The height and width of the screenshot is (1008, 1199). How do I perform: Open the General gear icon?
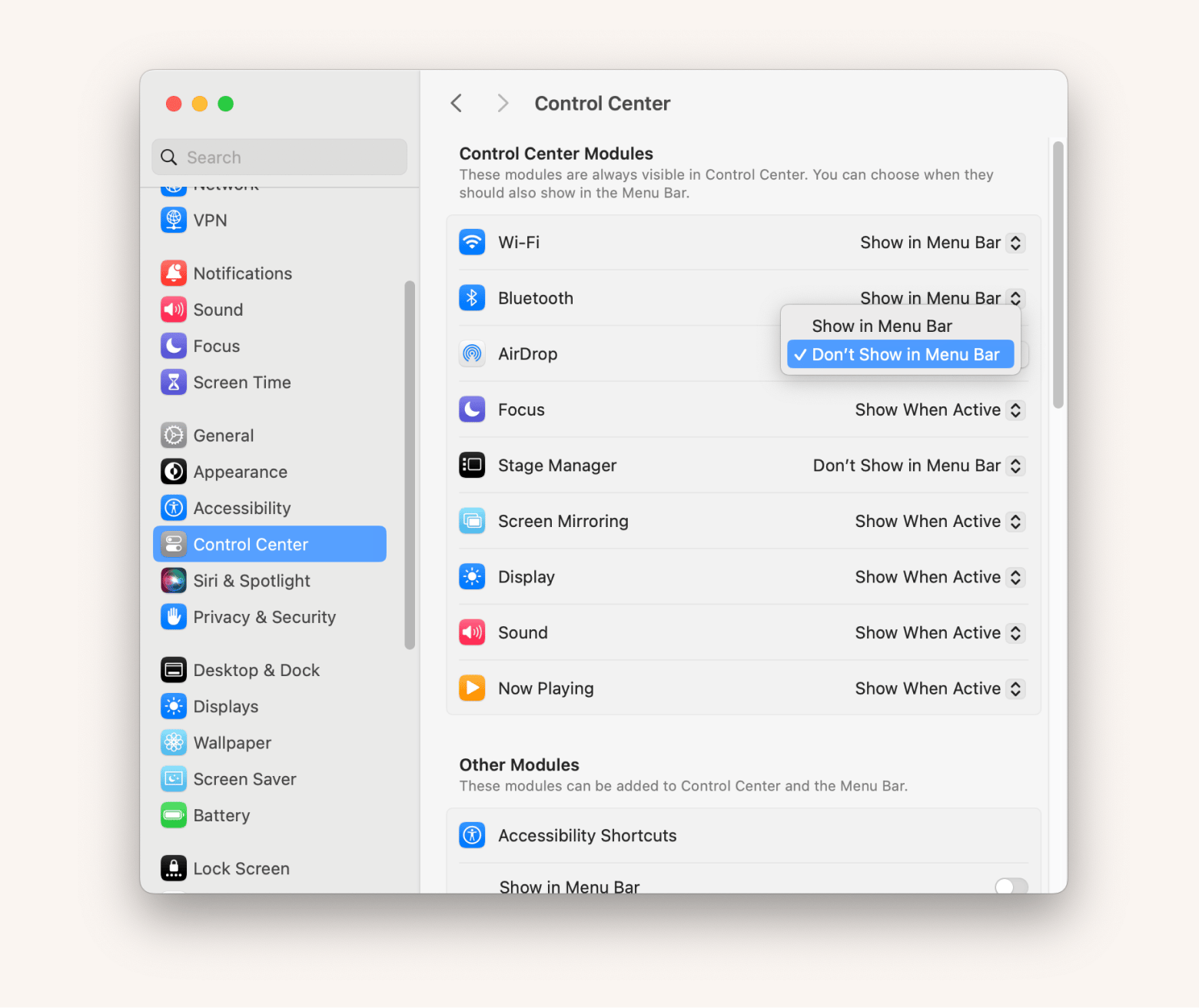click(174, 436)
